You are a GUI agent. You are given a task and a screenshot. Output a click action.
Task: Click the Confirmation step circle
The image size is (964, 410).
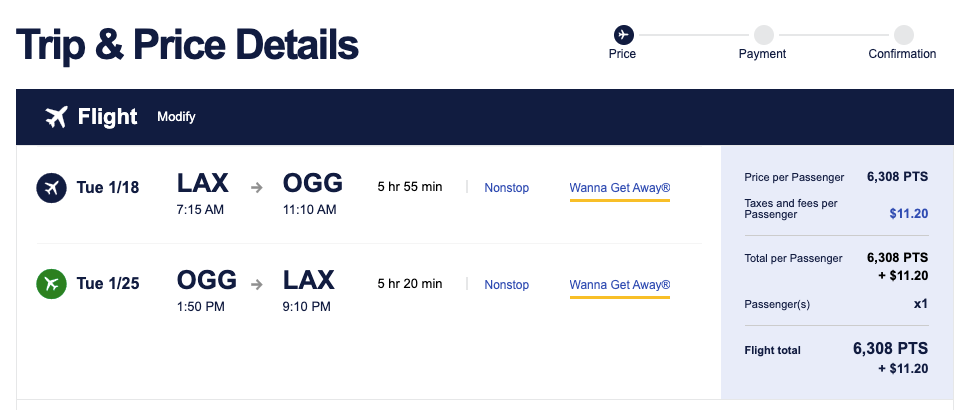(903, 35)
